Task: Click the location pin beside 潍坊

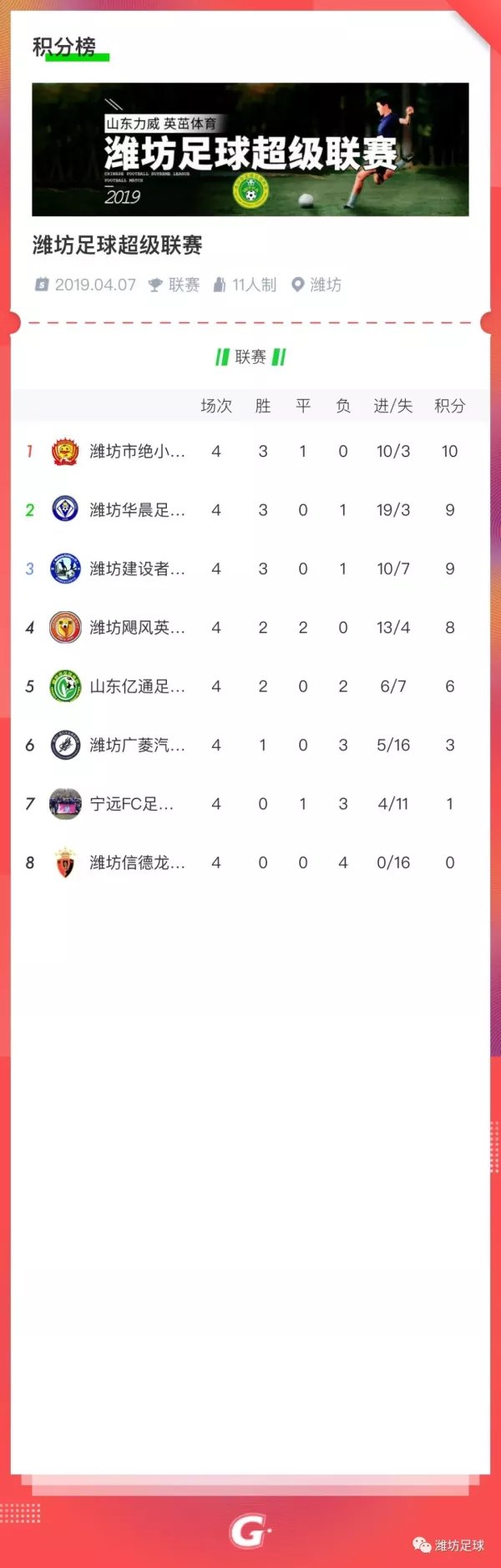Action: point(297,285)
